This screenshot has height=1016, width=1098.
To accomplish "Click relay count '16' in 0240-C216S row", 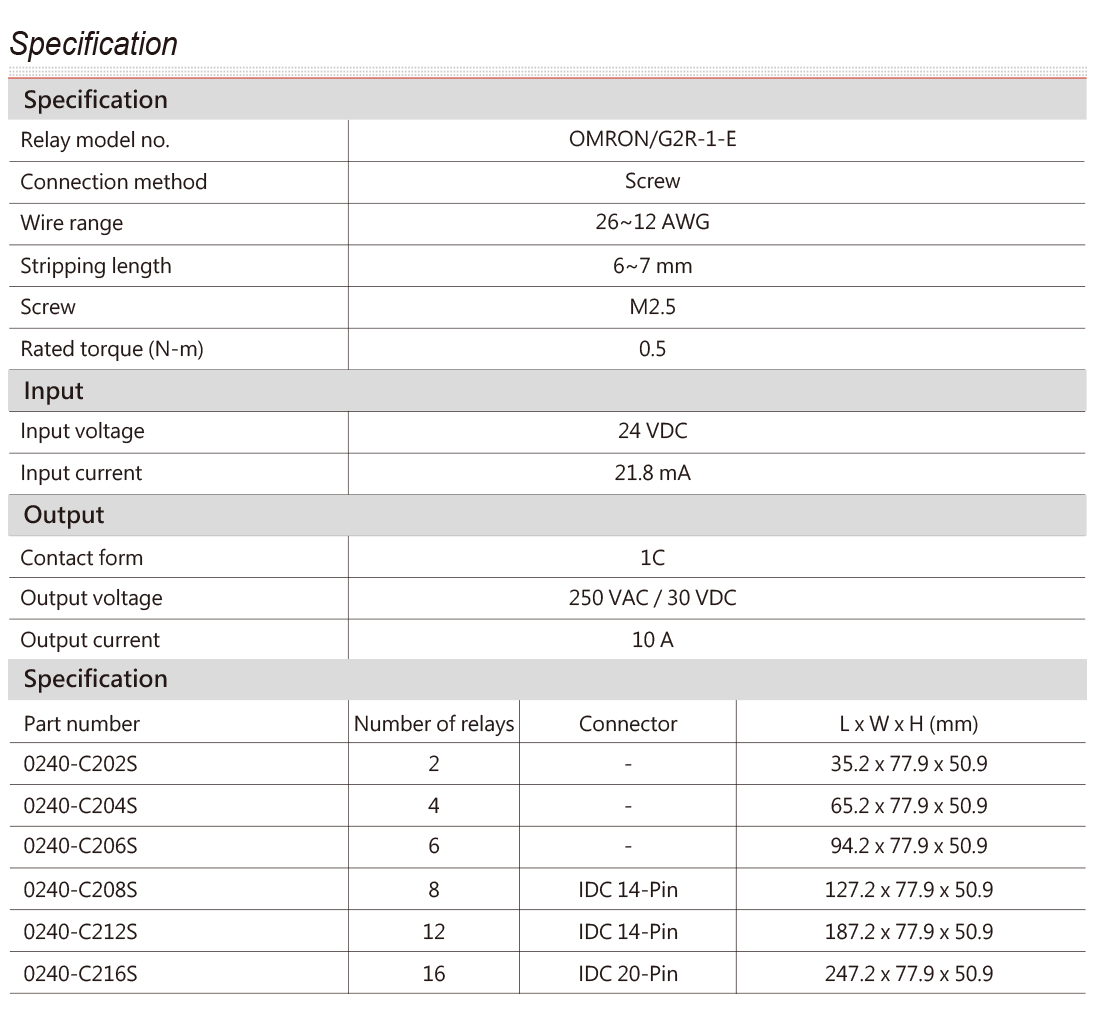I will (x=434, y=974).
